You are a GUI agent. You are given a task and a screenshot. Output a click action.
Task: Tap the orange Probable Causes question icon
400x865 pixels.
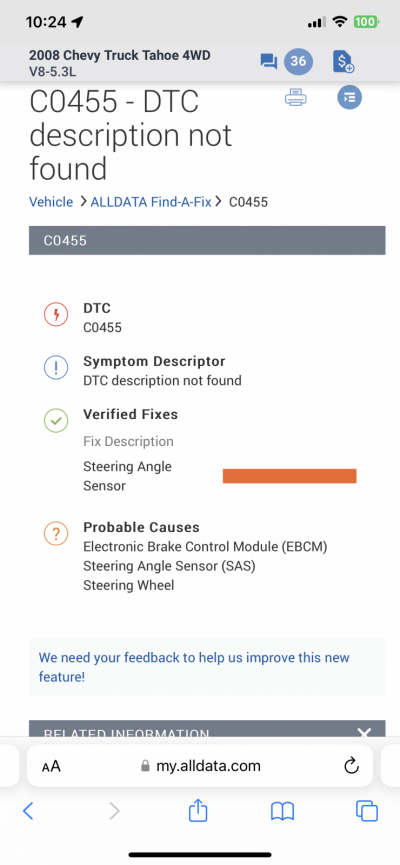point(56,533)
